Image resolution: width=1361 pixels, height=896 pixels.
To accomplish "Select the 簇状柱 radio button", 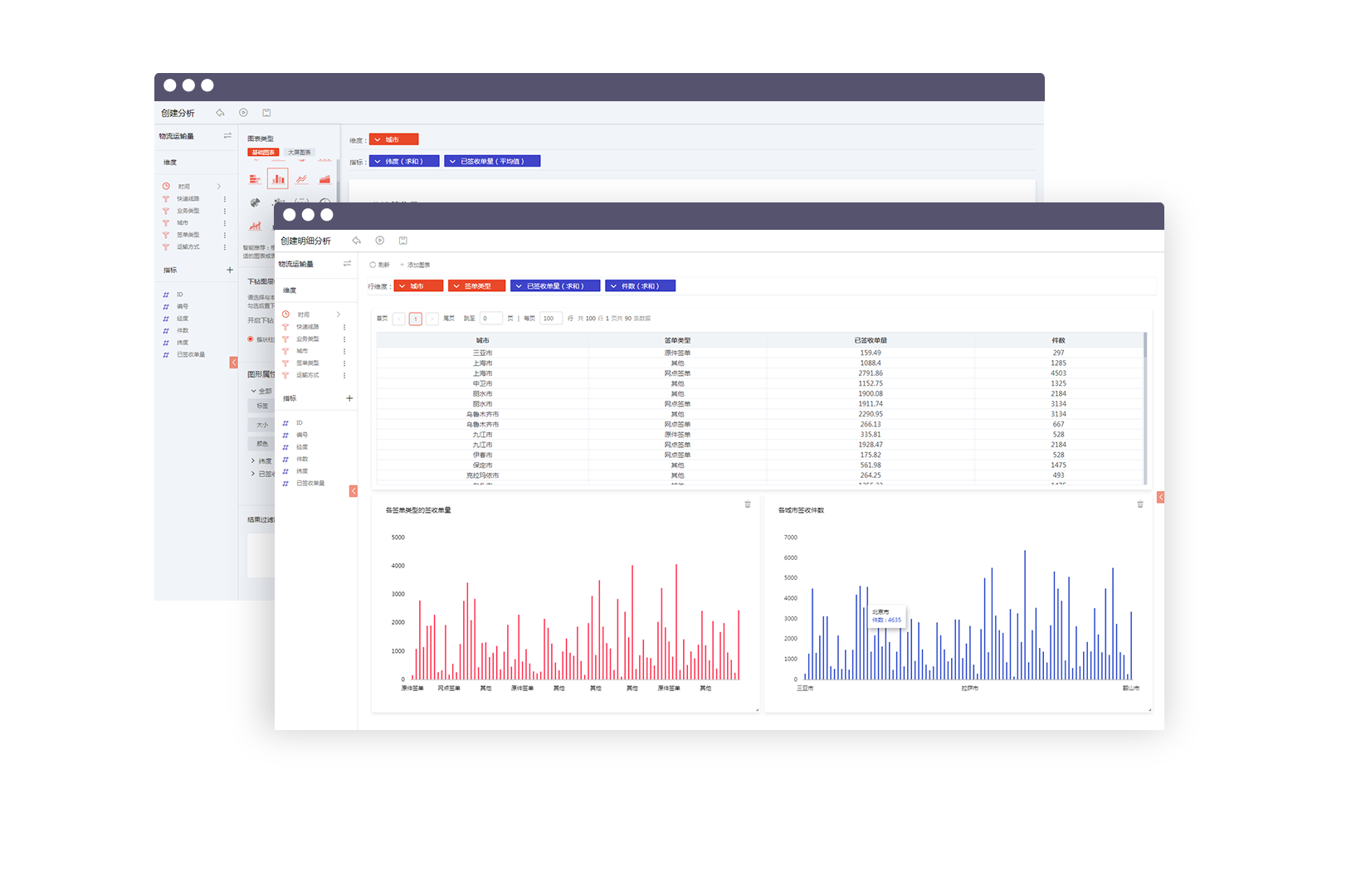I will (x=251, y=339).
